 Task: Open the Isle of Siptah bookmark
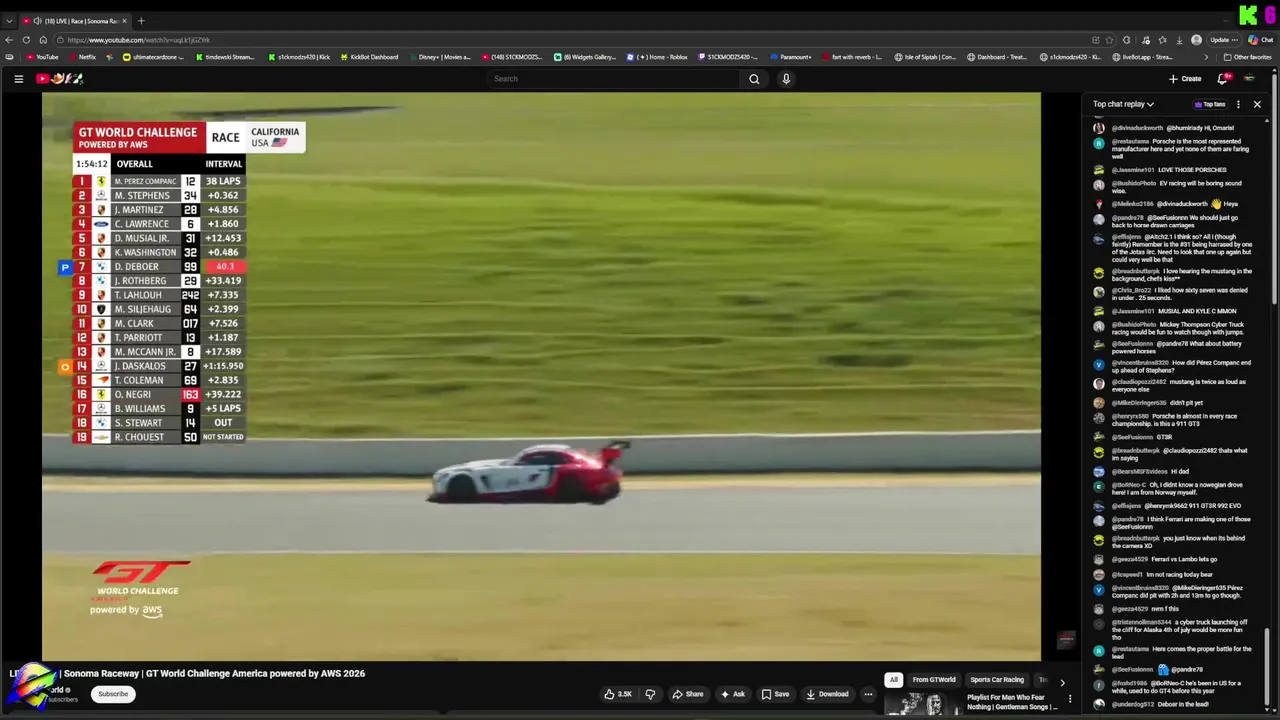[925, 57]
